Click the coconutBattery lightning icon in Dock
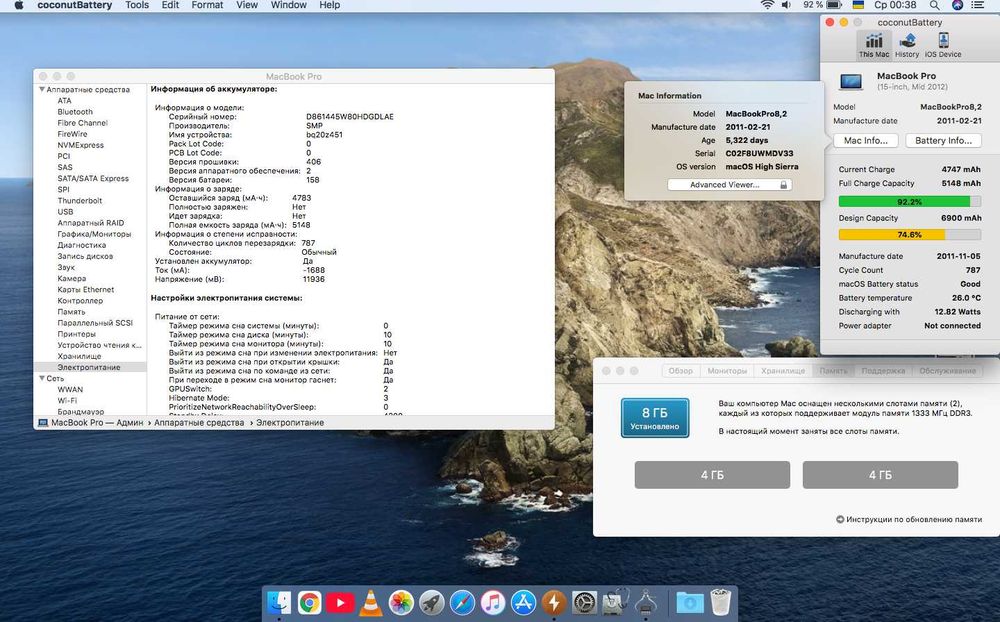The image size is (1000, 622). point(554,602)
